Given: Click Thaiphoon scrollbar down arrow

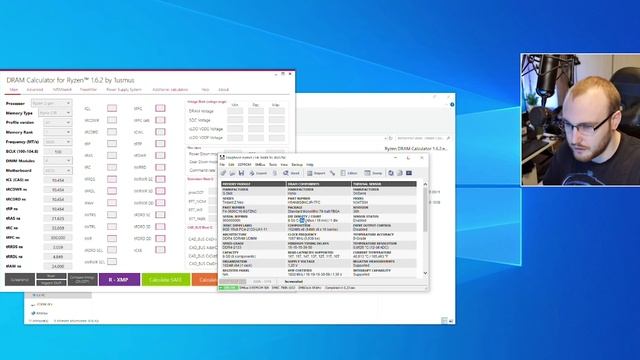Looking at the screenshot, I should click(425, 273).
